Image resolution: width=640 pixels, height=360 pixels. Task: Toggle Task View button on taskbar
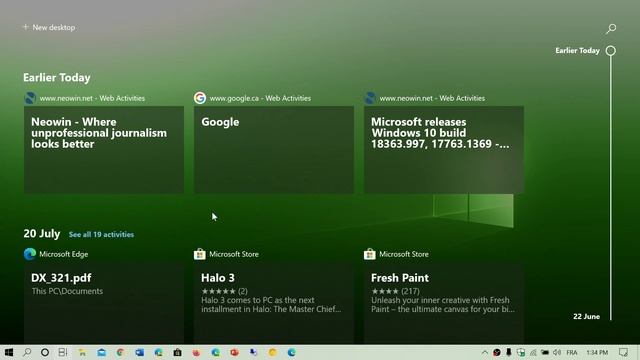(x=63, y=352)
